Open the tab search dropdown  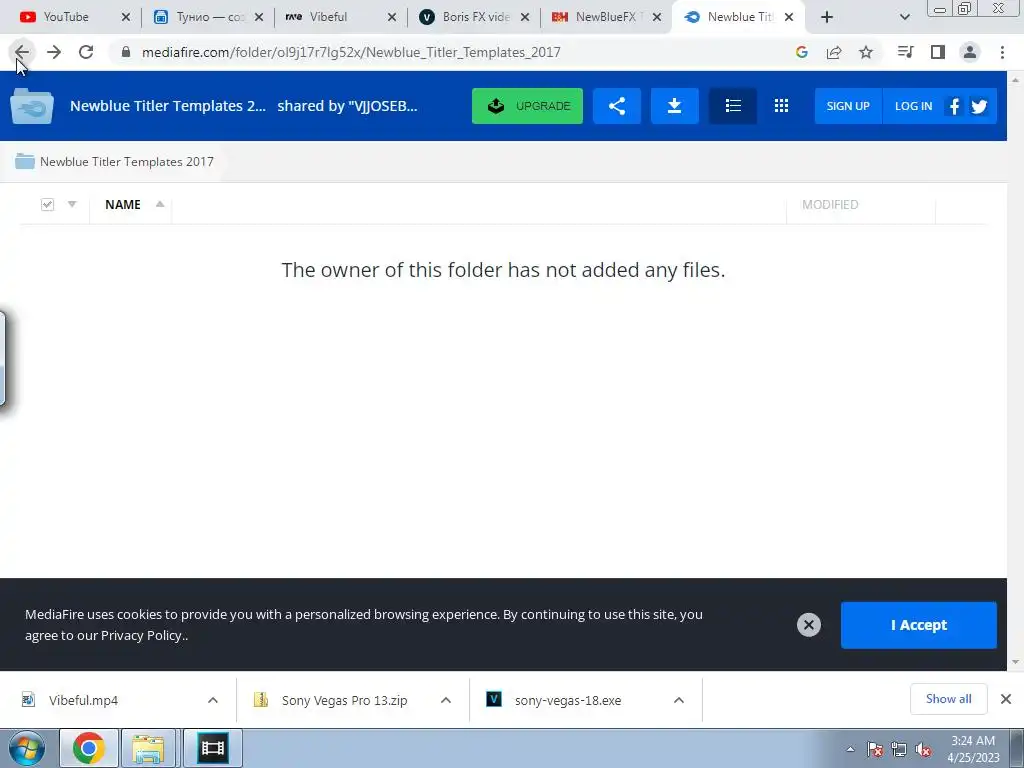(904, 17)
